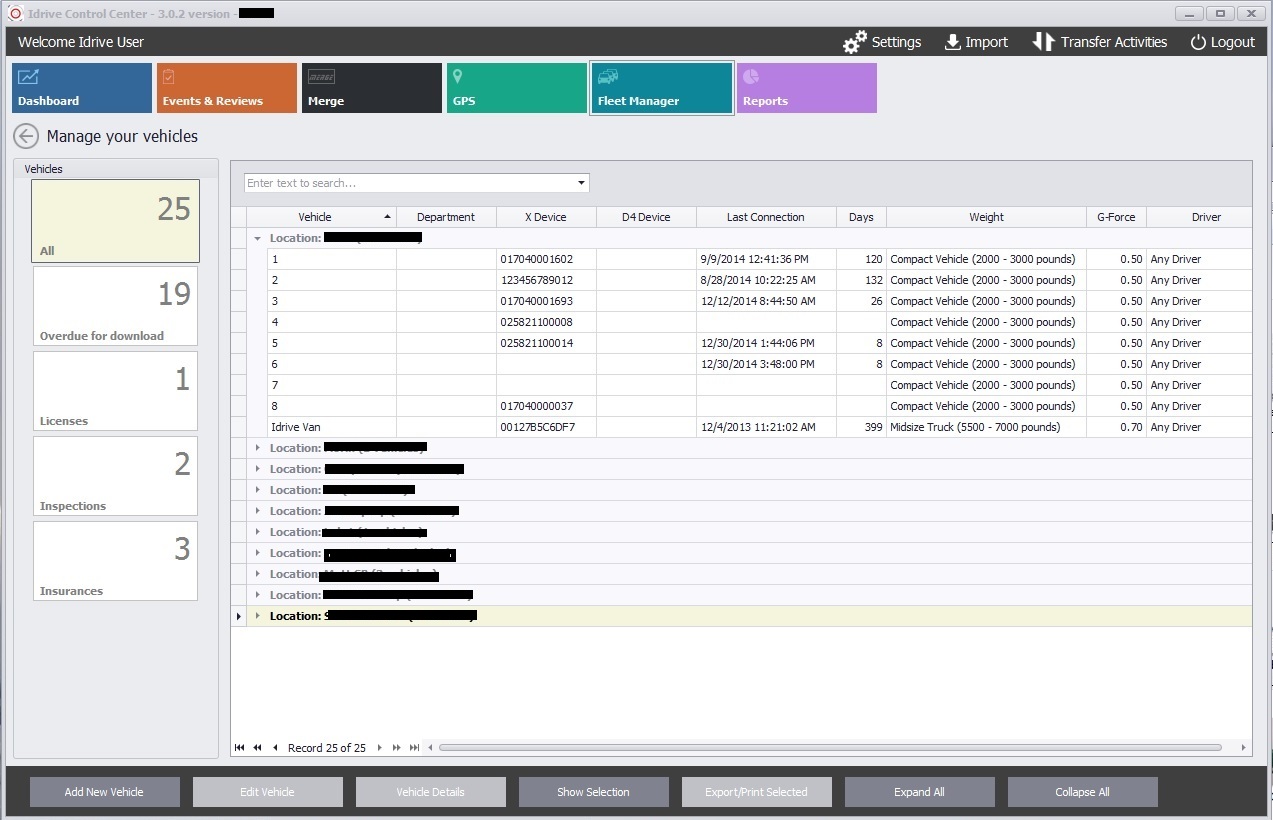The width and height of the screenshot is (1273, 820).
Task: Click the horizontal scrollbar under the grid
Action: coord(830,748)
